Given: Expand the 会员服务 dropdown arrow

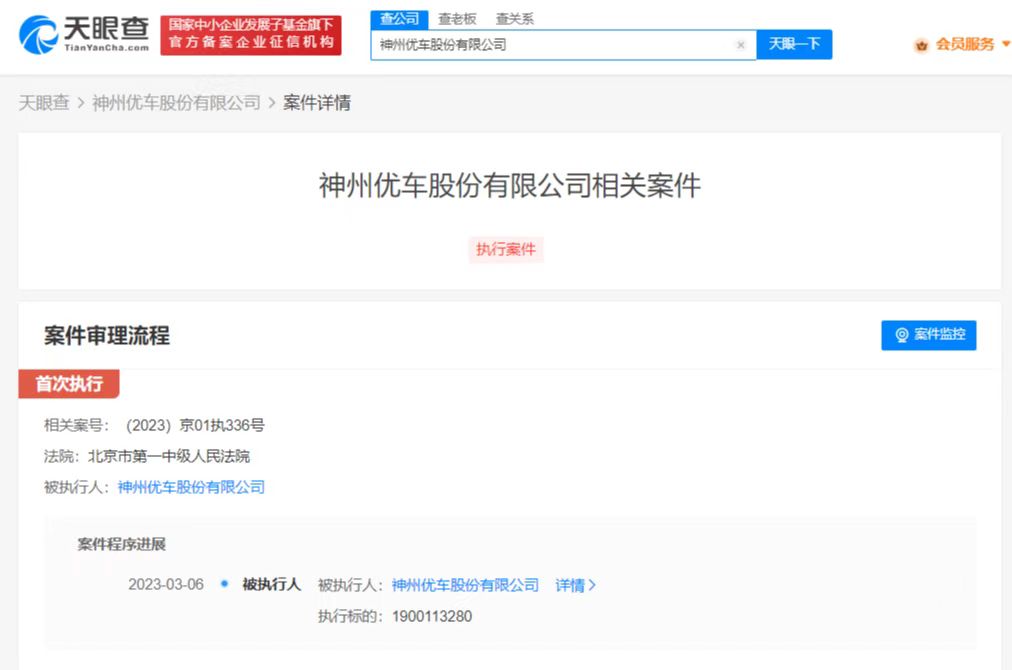Looking at the screenshot, I should point(1006,45).
